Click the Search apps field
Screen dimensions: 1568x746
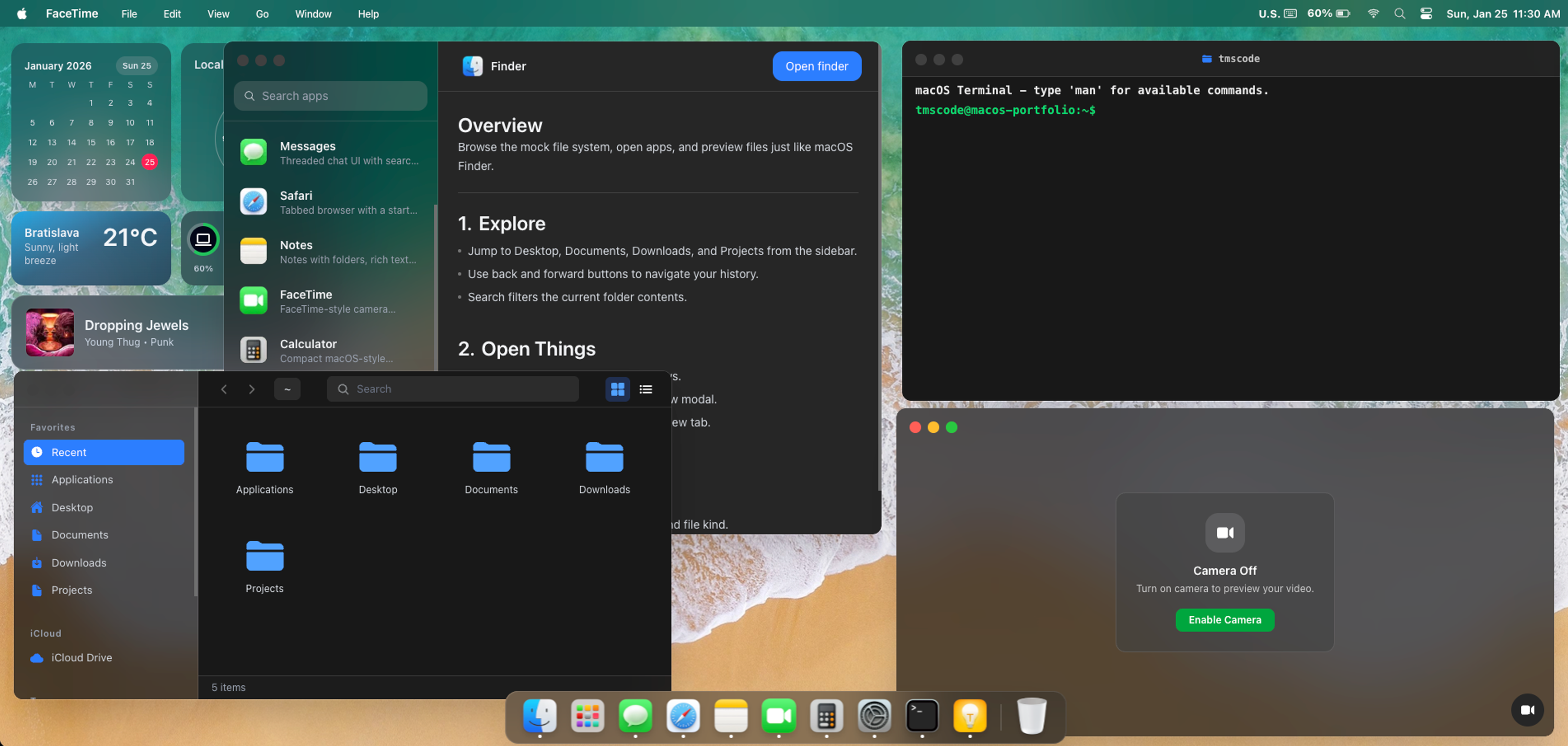click(x=330, y=96)
